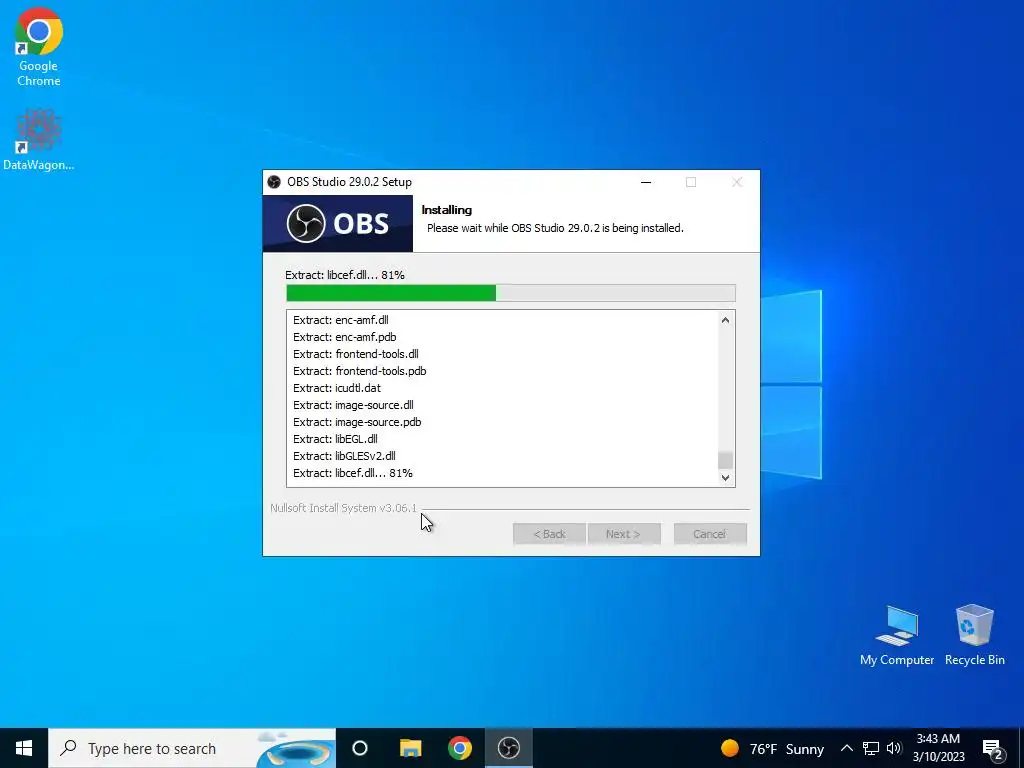Image resolution: width=1024 pixels, height=768 pixels.
Task: Click the < Back button in setup
Action: (549, 534)
